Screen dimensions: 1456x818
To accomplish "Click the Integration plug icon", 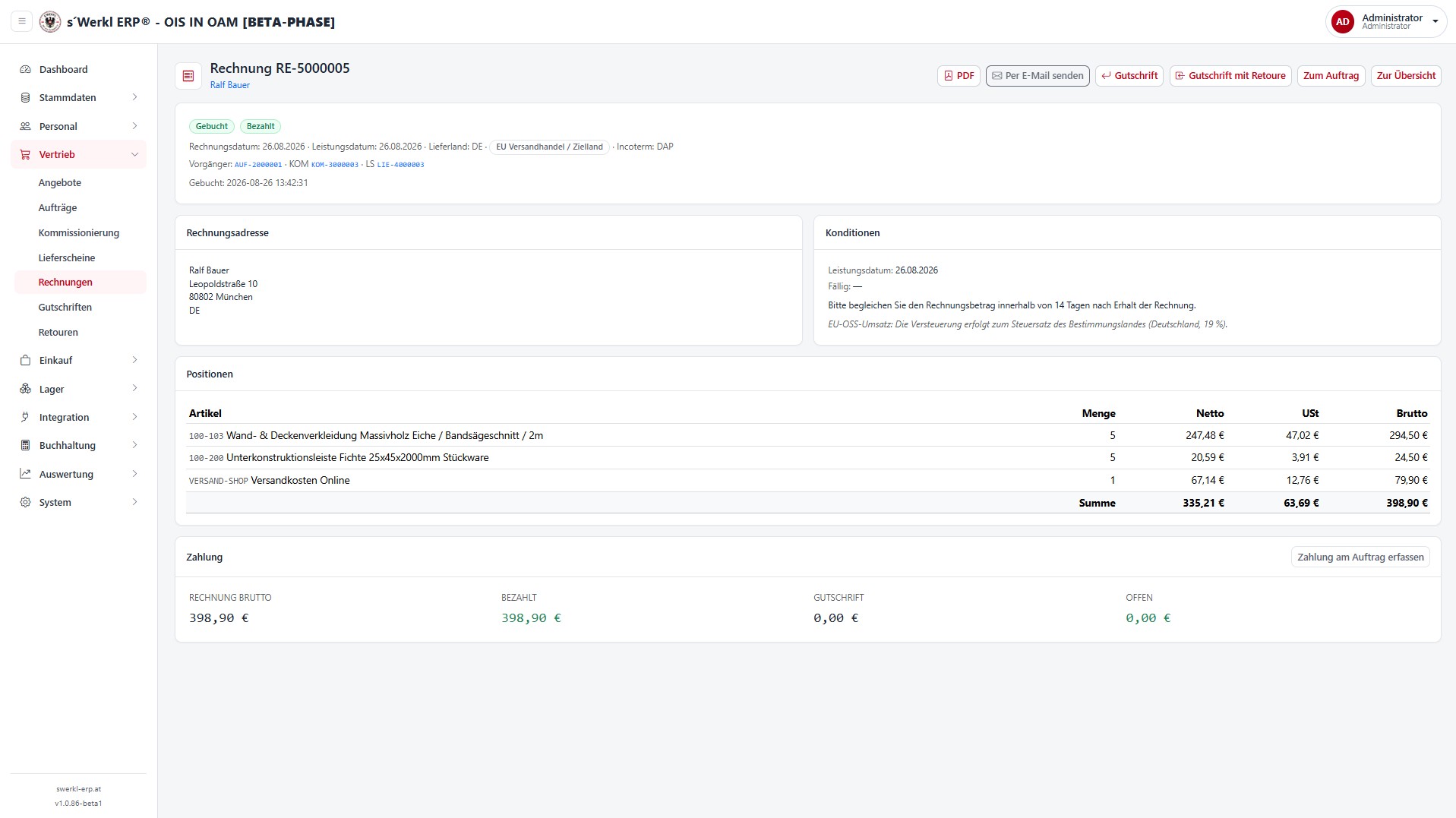I will [25, 417].
